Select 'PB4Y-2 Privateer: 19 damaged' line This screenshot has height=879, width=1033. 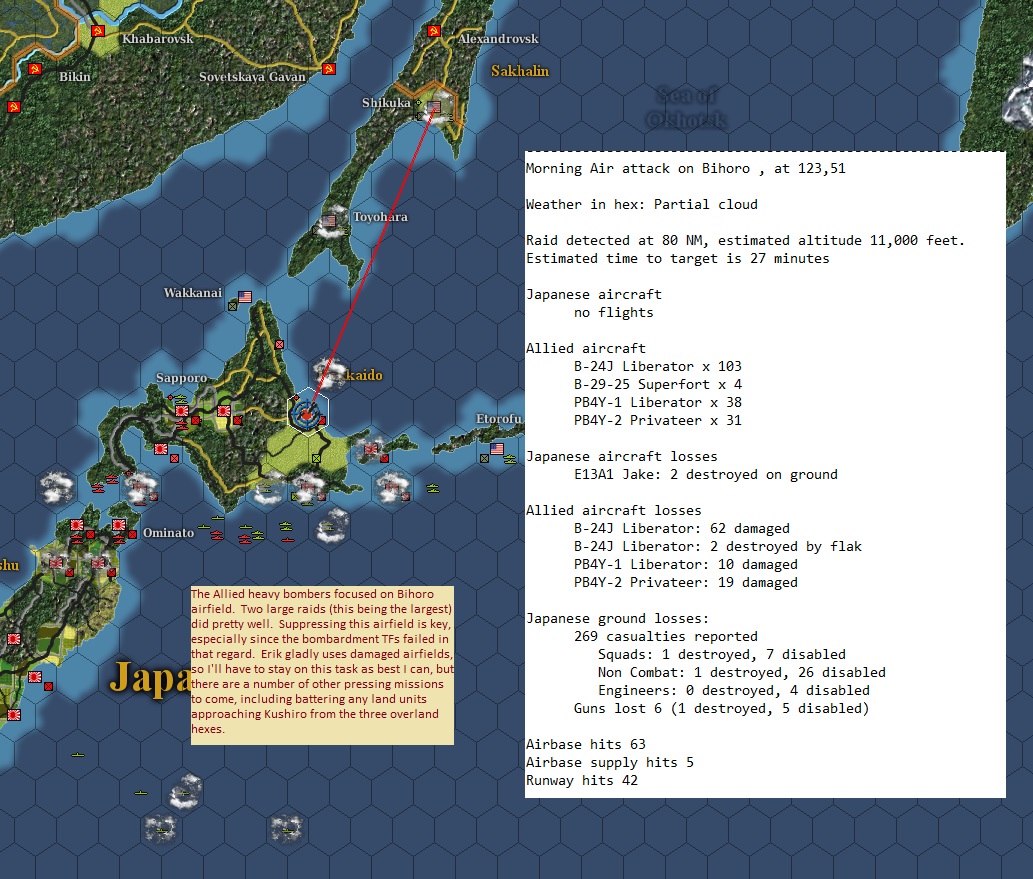tap(685, 582)
